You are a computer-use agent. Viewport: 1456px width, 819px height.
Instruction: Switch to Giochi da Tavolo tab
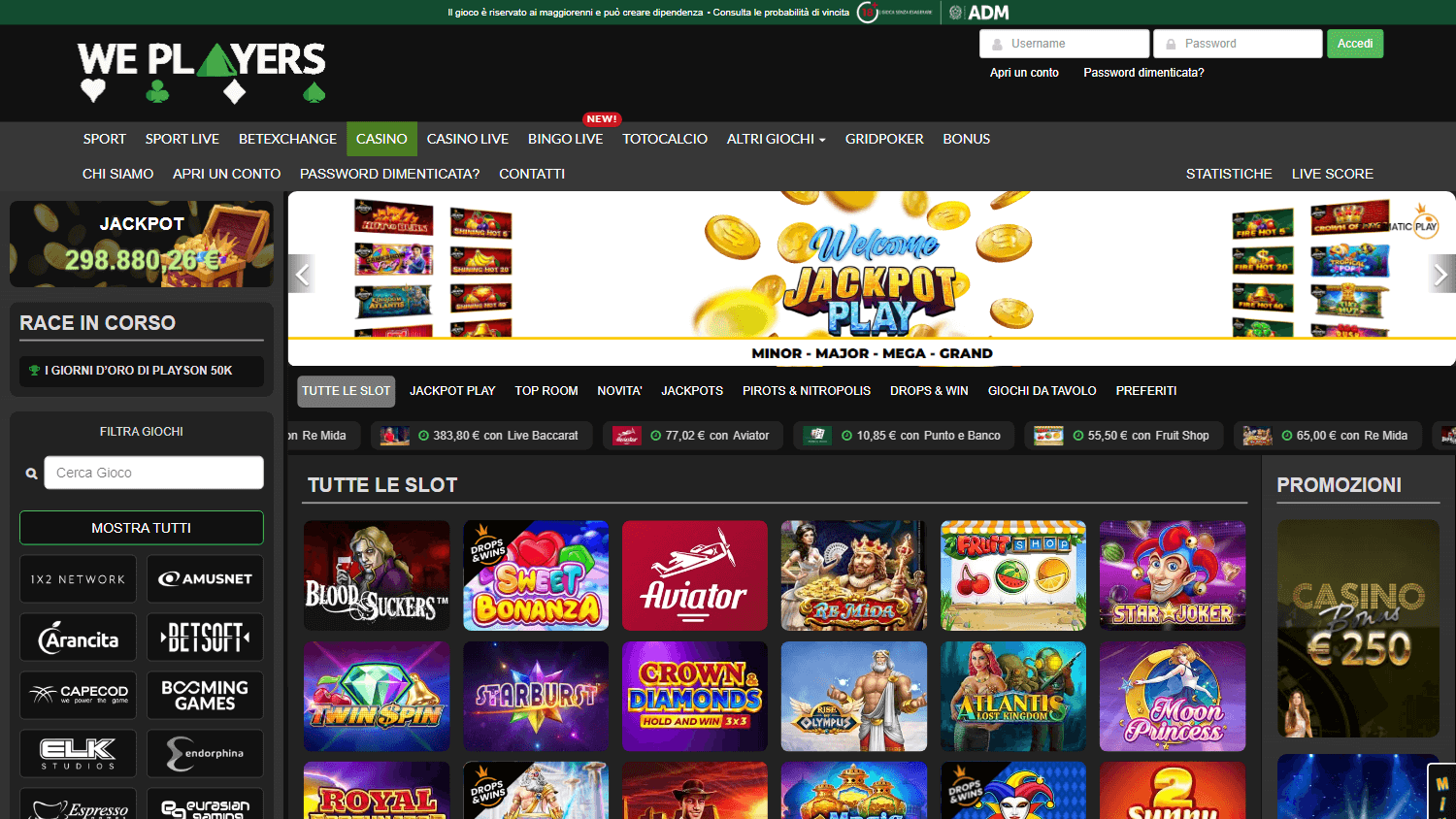[1042, 391]
